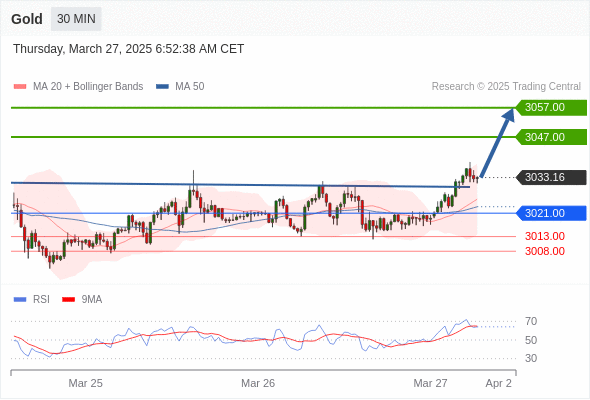
Task: Click the Research © 2025 Trading Central credit
Action: pyautogui.click(x=506, y=87)
